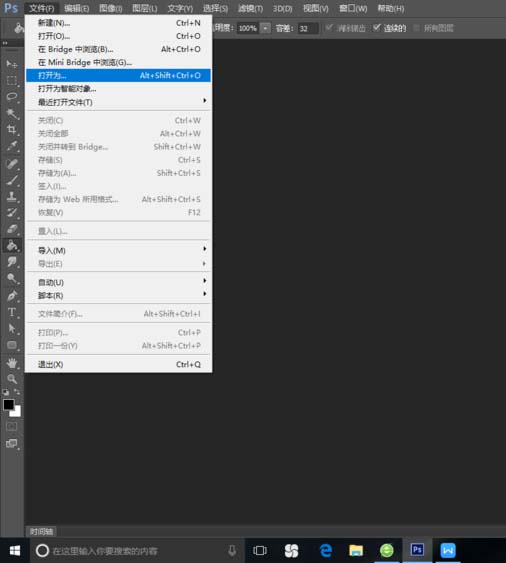Click the 时间轴 panel tab
The width and height of the screenshot is (506, 563).
pyautogui.click(x=41, y=531)
